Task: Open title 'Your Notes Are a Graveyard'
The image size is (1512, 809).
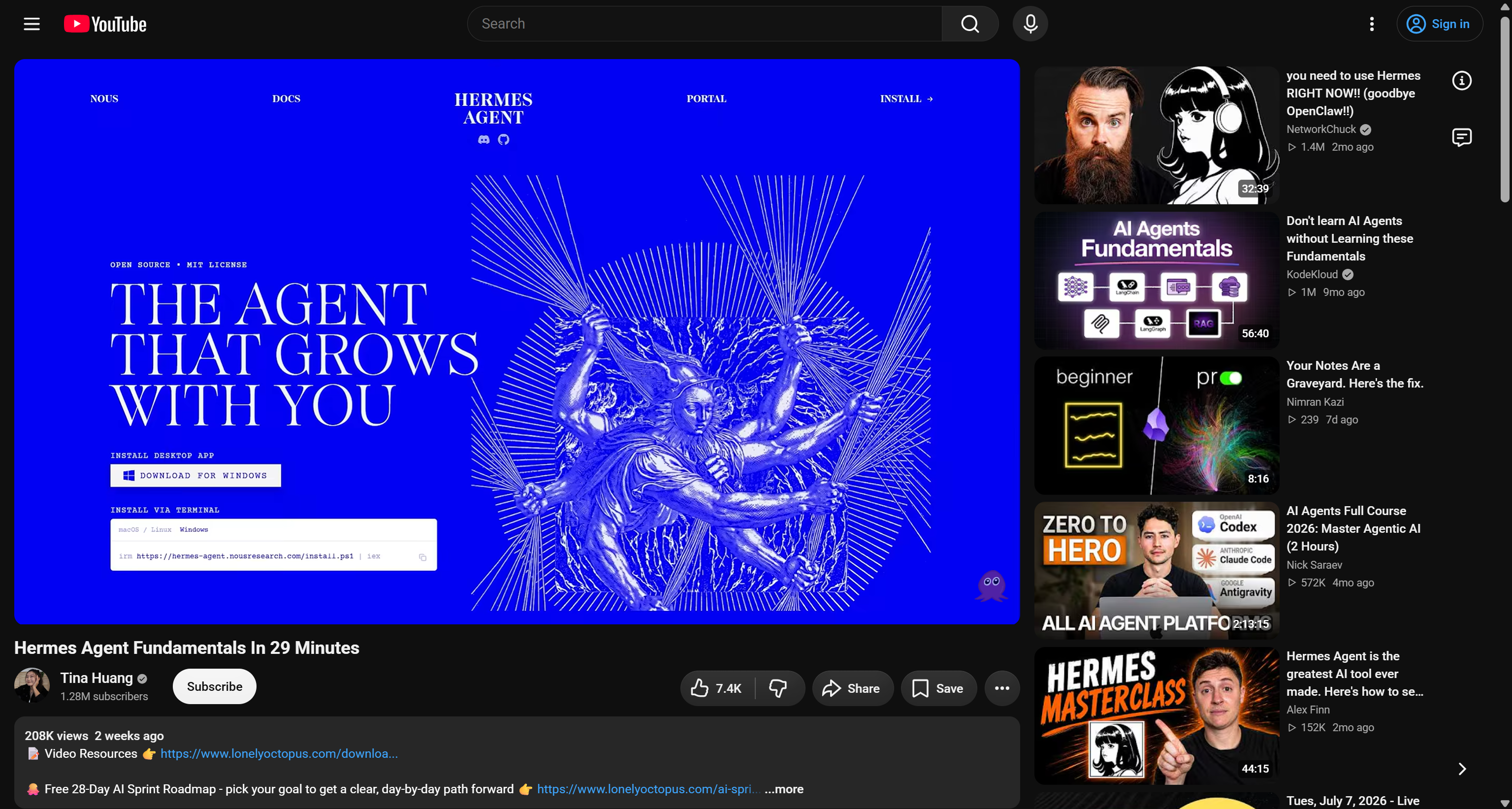Action: tap(1355, 375)
